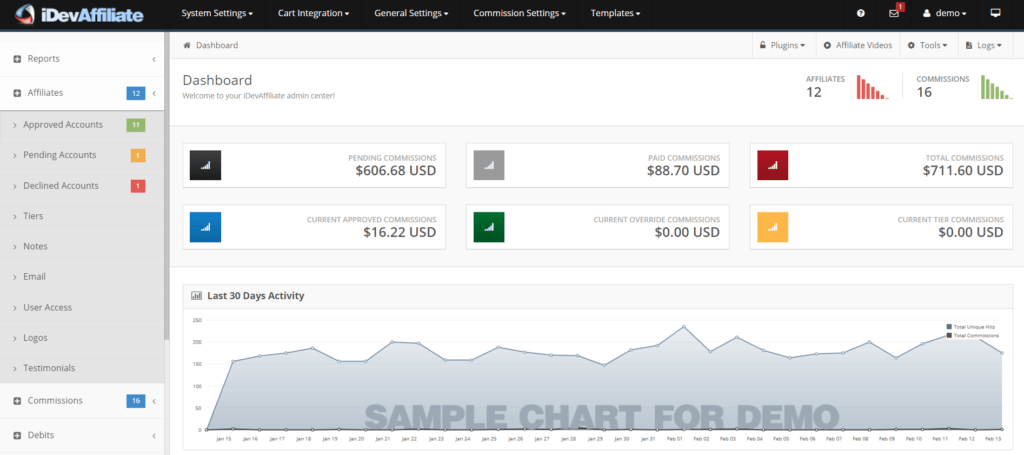Open the mail notifications envelope icon
Viewport: 1024px width, 455px height.
(894, 14)
